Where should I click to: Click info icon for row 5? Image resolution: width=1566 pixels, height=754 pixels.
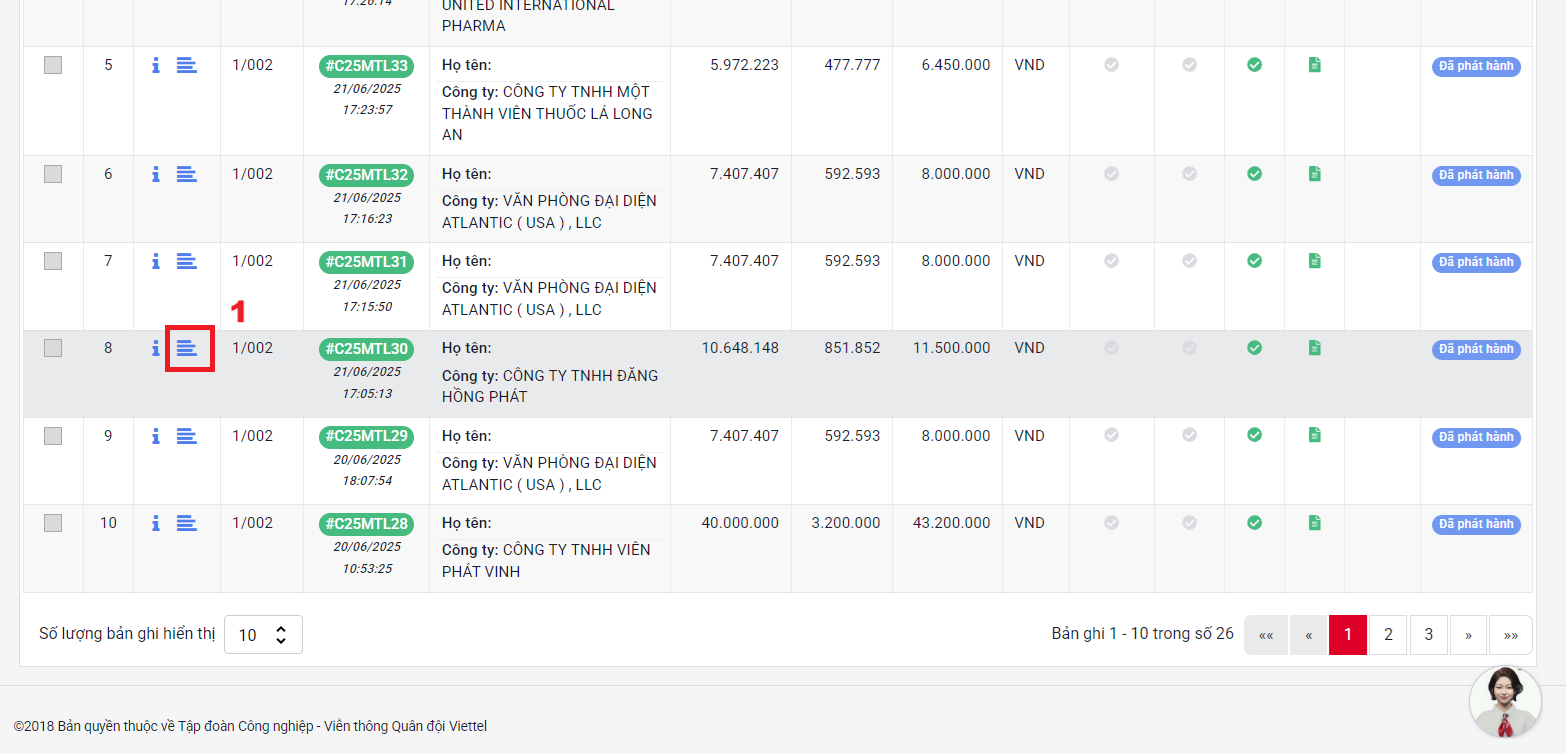156,65
